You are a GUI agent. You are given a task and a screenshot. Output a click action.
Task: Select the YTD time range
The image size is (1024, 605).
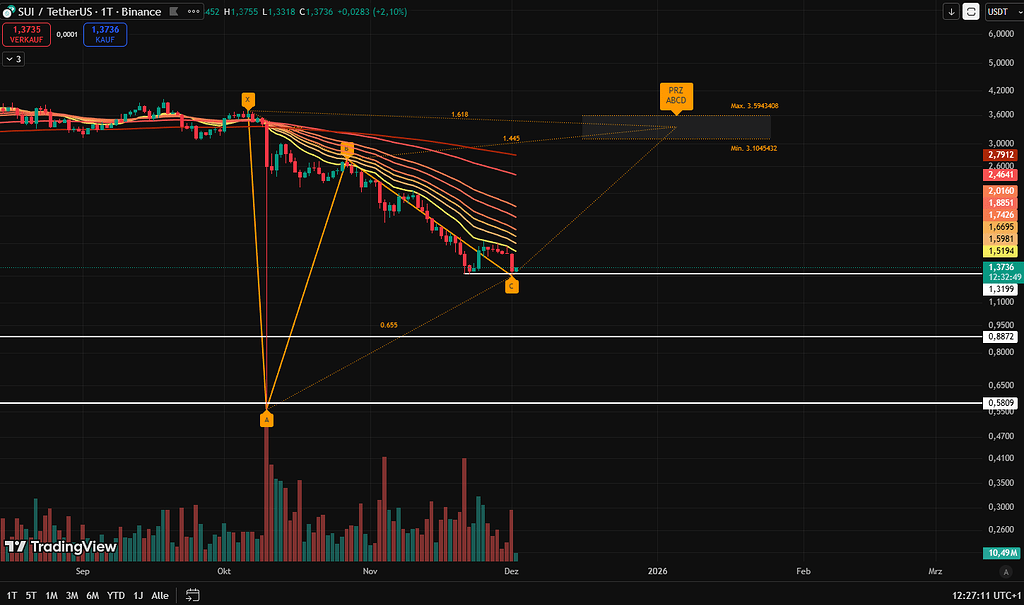[116, 595]
